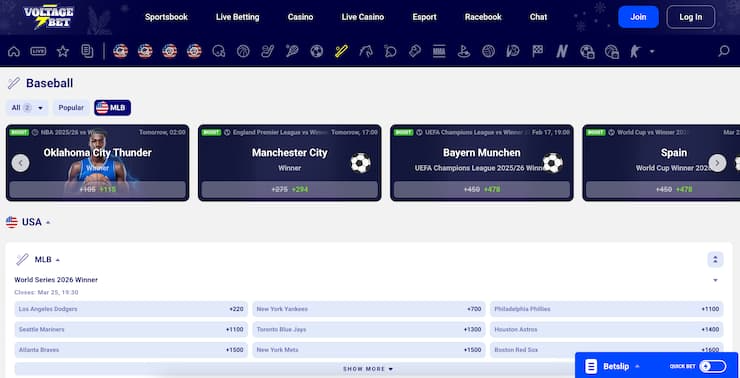Open the Sportsbook tab
740x378 pixels.
(166, 17)
